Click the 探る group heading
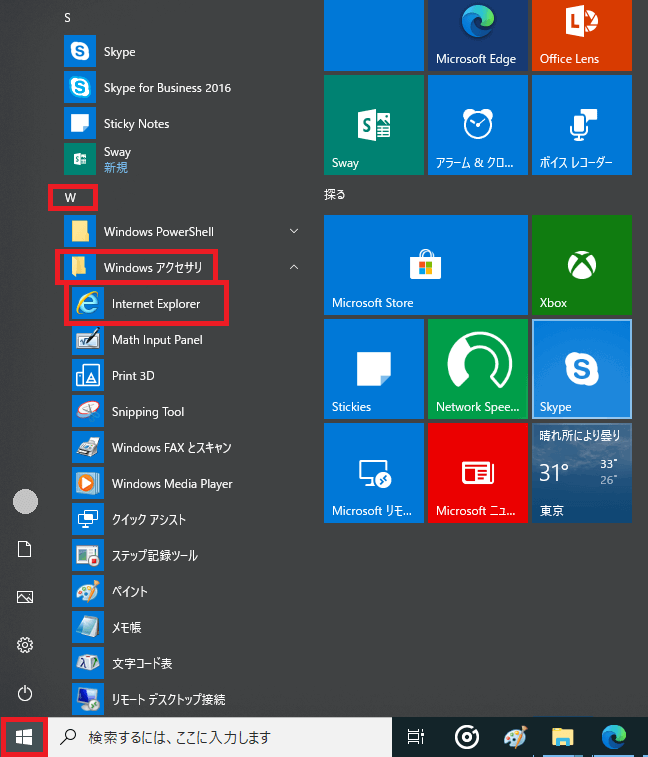This screenshot has height=757, width=648. (x=335, y=195)
